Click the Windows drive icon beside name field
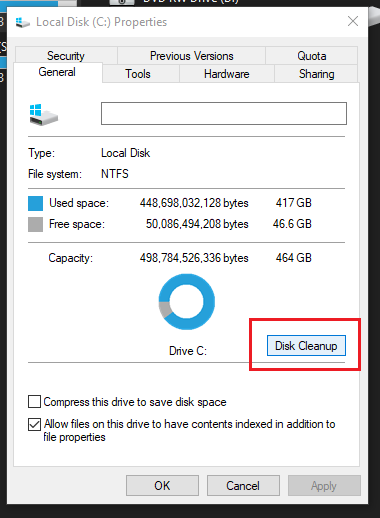Viewport: 380px width, 518px height. pos(44,115)
